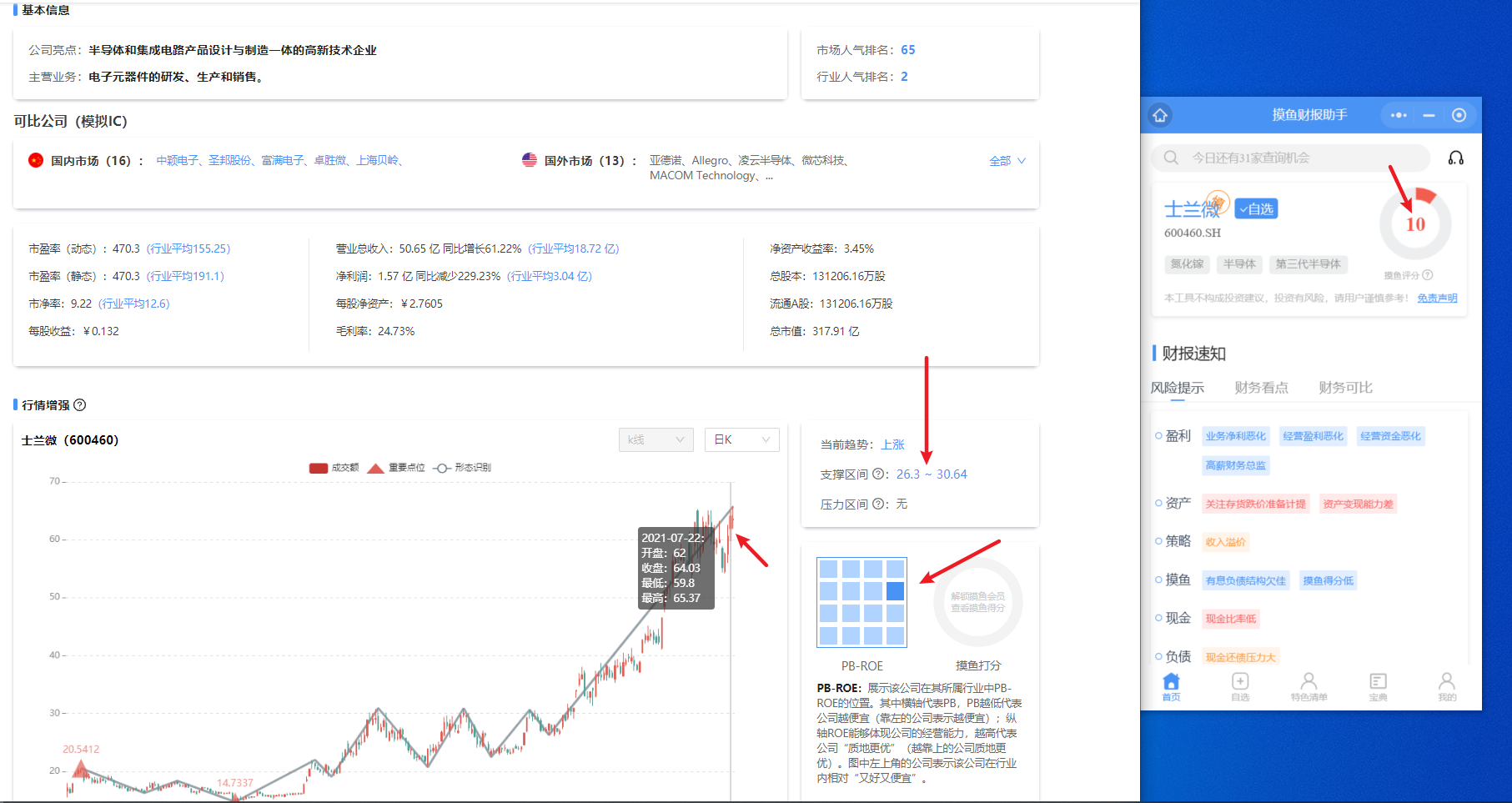Viewport: 1512px width, 803px height.
Task: Toggle 重要点位 series in chart legend
Action: [x=396, y=468]
